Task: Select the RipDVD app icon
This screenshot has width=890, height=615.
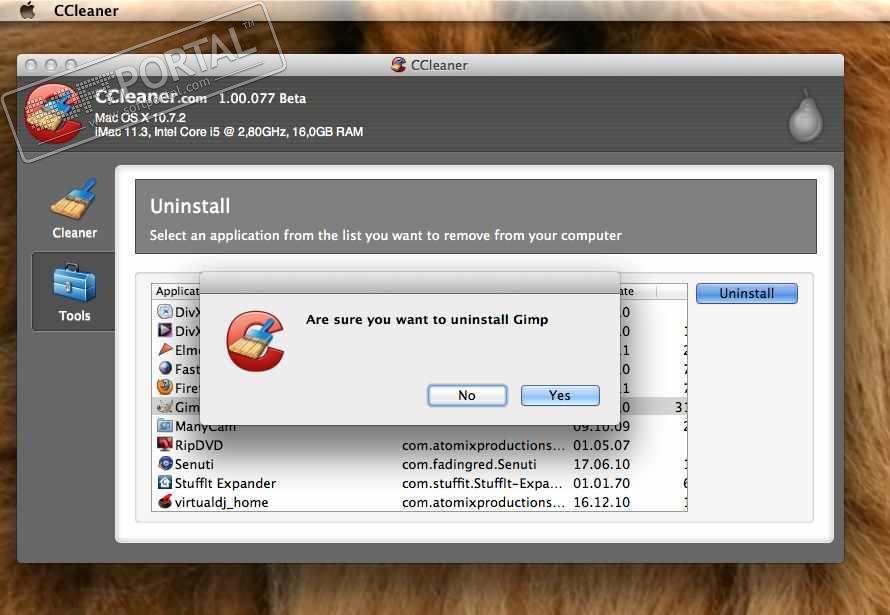Action: coord(165,444)
